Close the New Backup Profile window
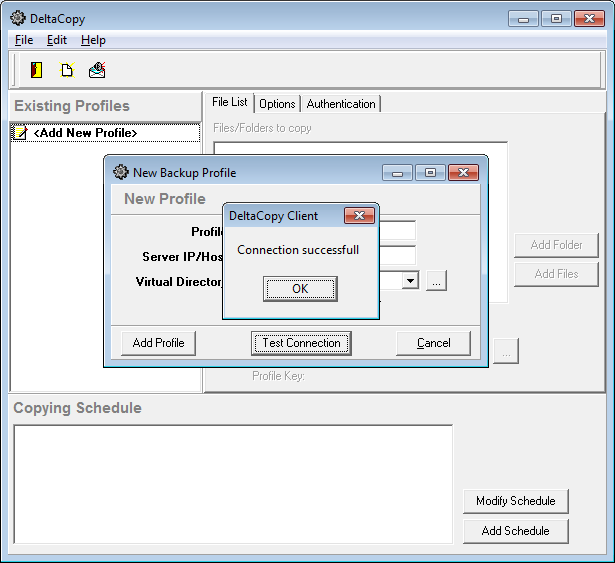The image size is (615, 563). pyautogui.click(x=462, y=172)
